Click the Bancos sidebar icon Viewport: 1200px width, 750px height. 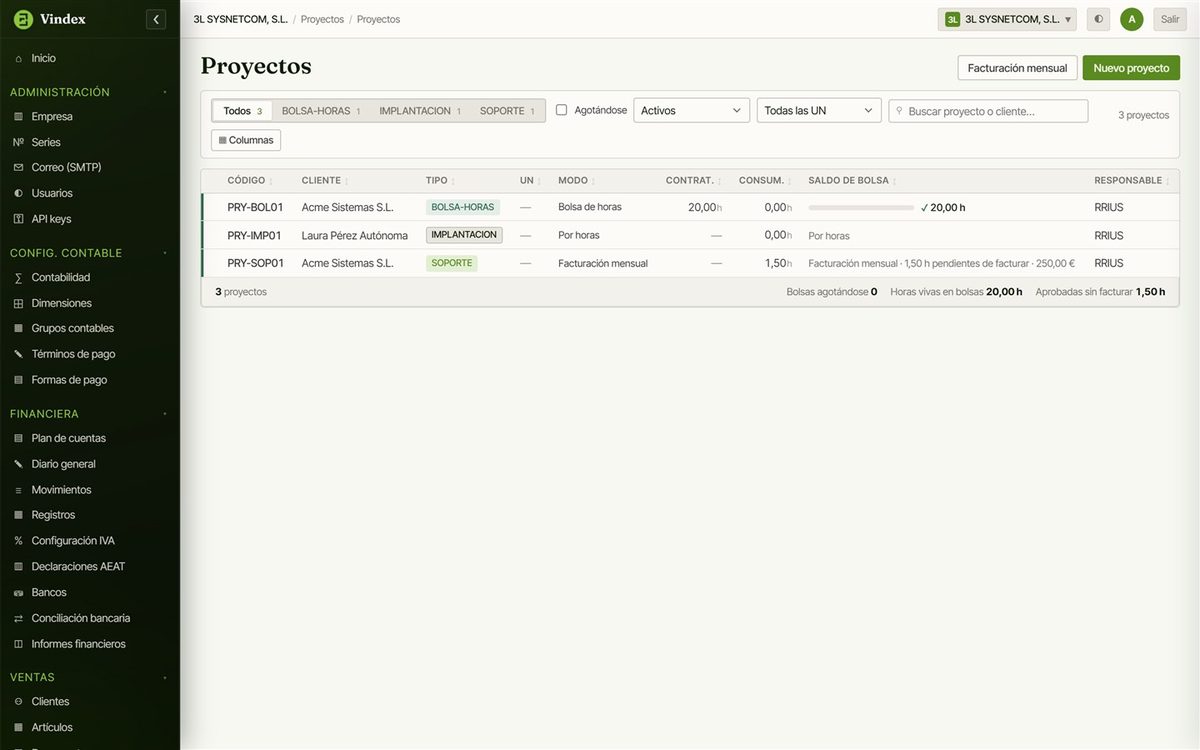coord(18,593)
